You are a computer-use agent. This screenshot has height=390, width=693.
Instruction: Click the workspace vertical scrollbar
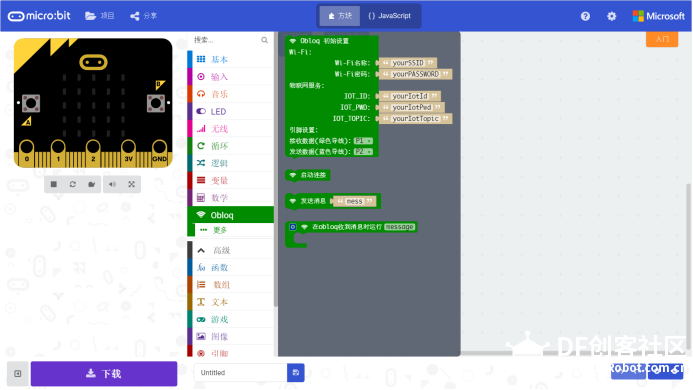coord(688,265)
